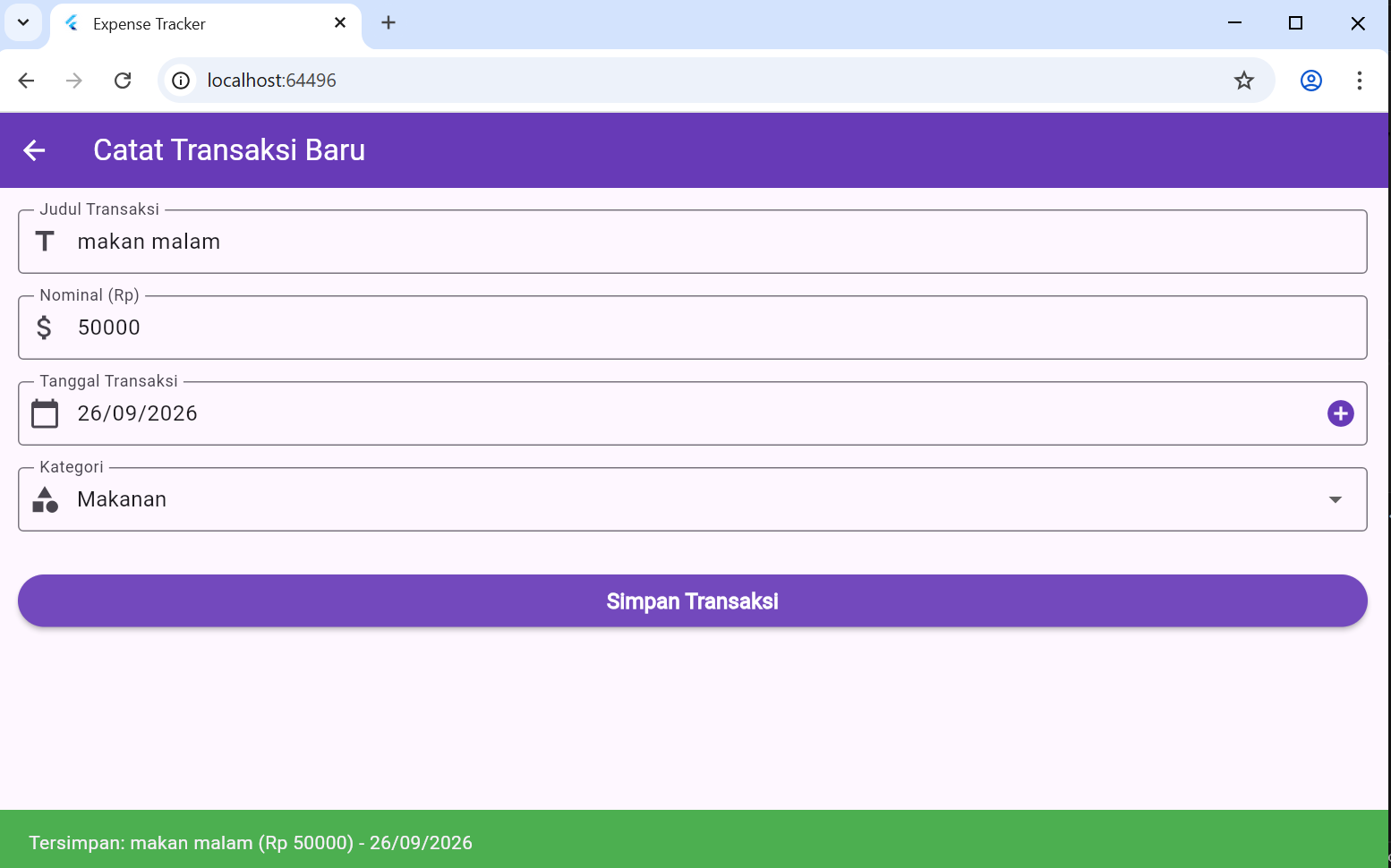View site information icon in address bar
This screenshot has height=868, width=1391.
181,81
